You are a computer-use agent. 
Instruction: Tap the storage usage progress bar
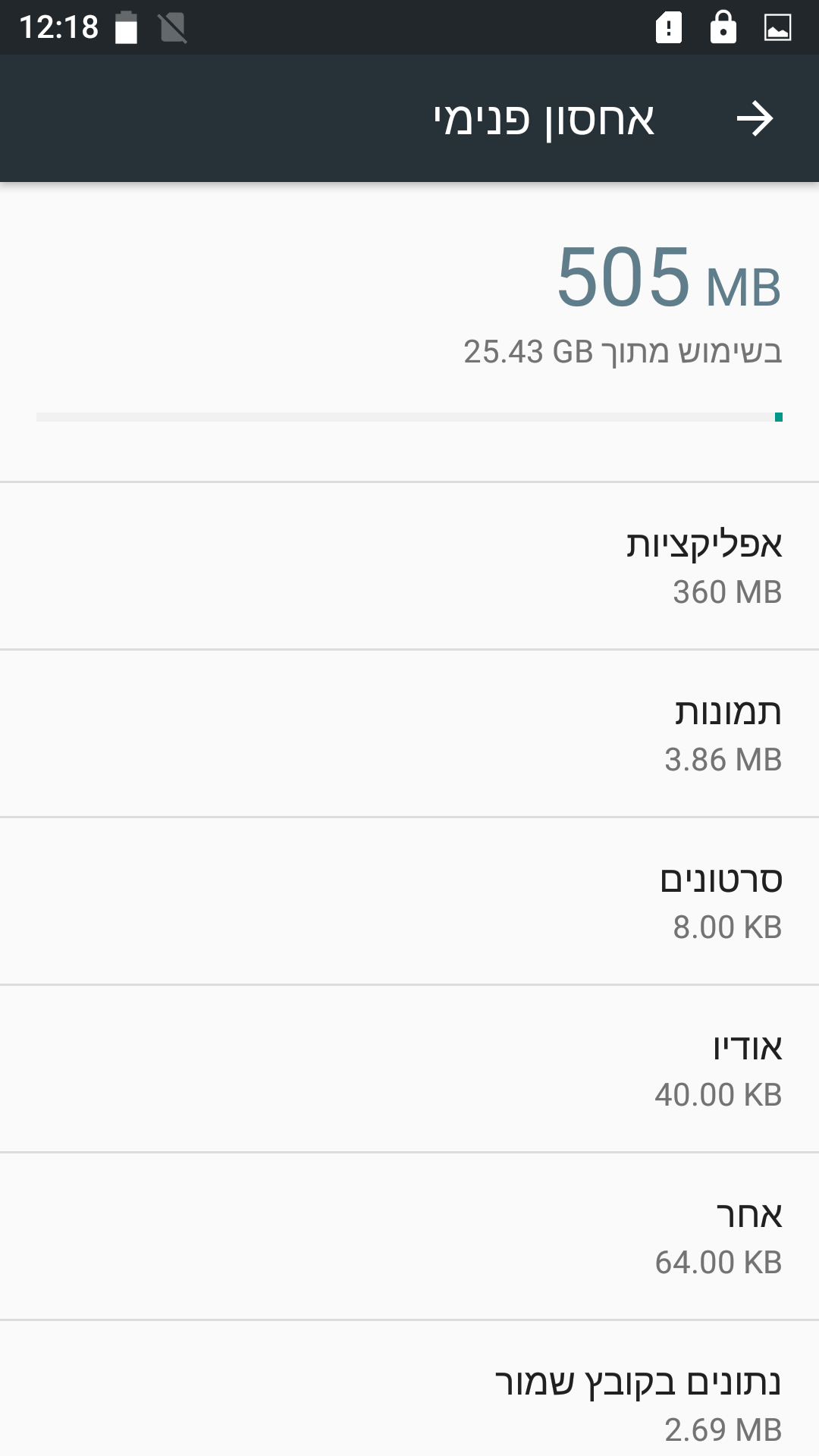(409, 417)
